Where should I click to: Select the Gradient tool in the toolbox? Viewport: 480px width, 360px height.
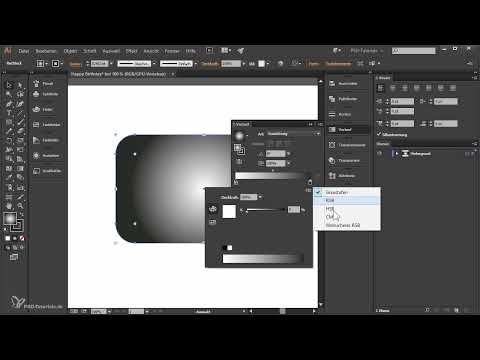[20, 168]
